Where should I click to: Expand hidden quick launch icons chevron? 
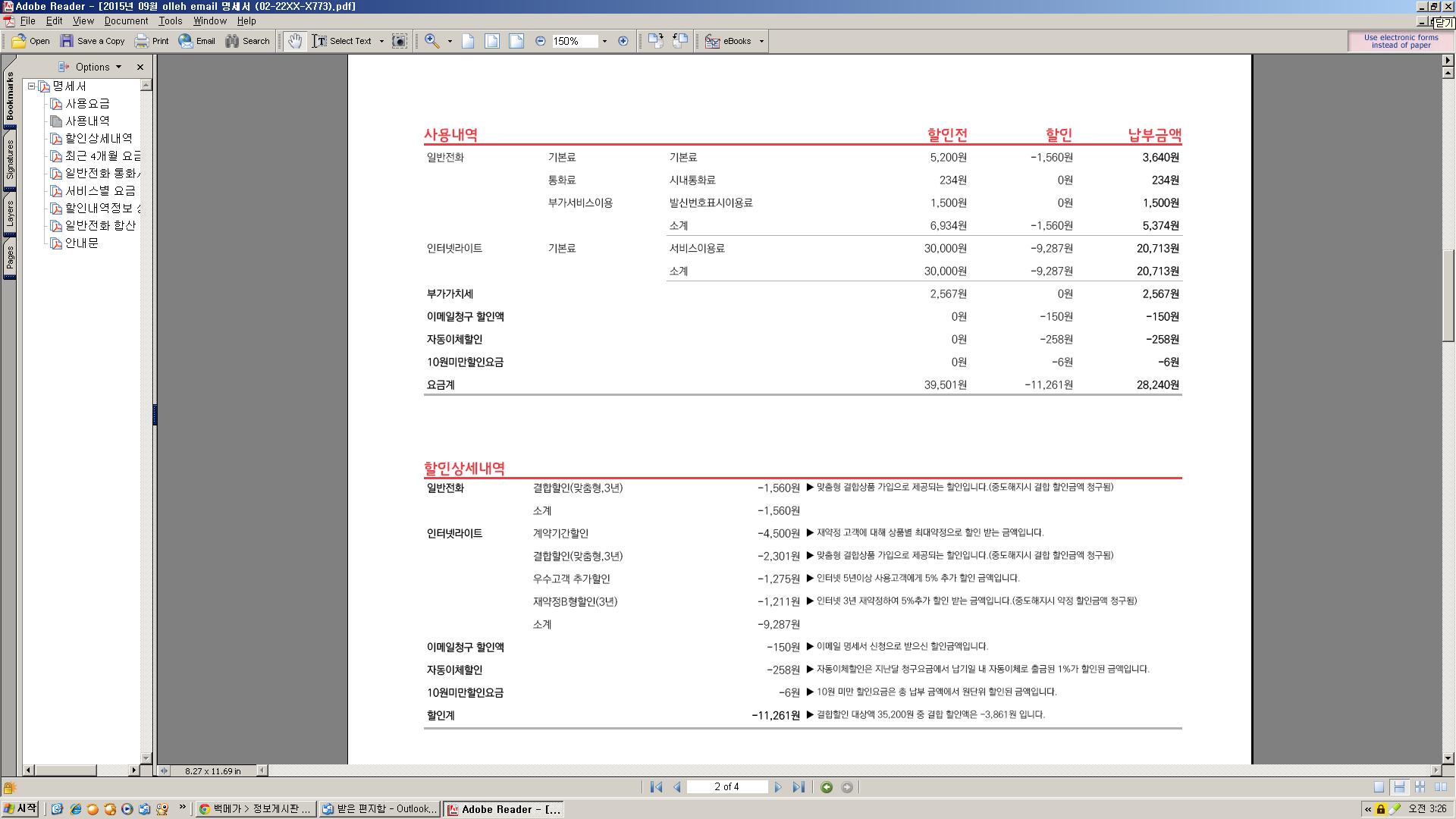coord(183,808)
